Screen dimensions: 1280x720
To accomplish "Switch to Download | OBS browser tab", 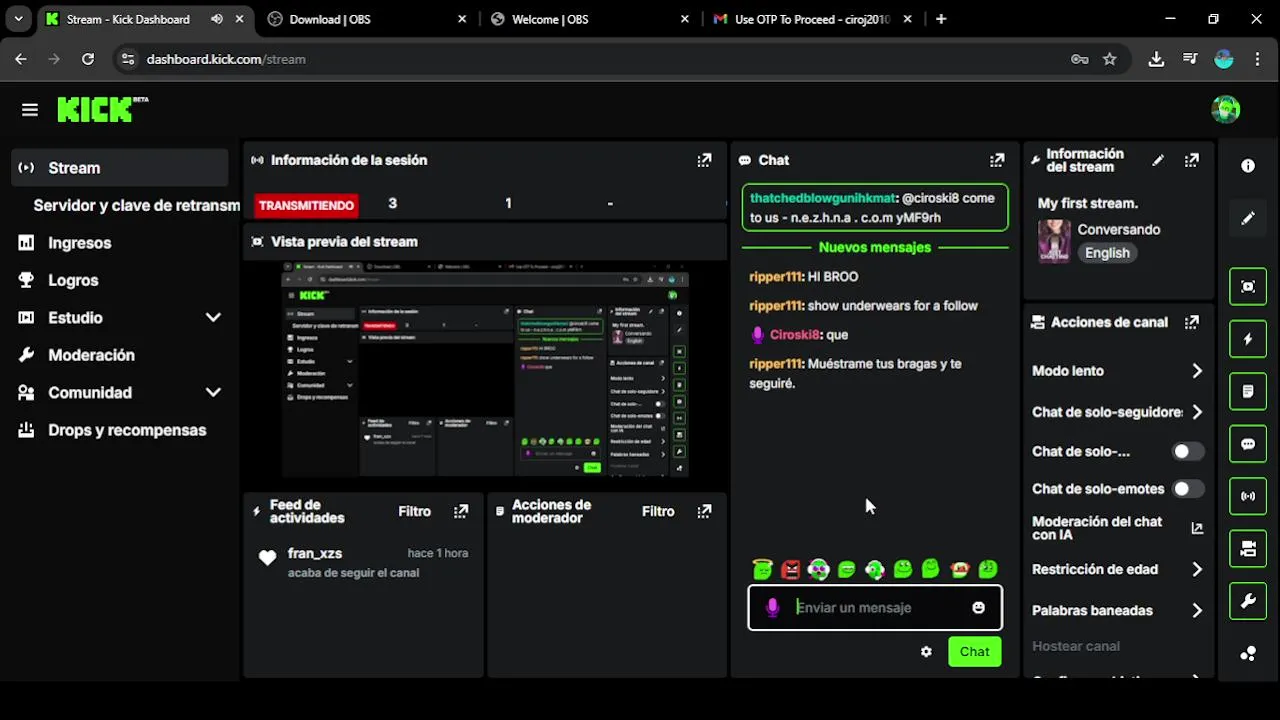I will coord(366,19).
